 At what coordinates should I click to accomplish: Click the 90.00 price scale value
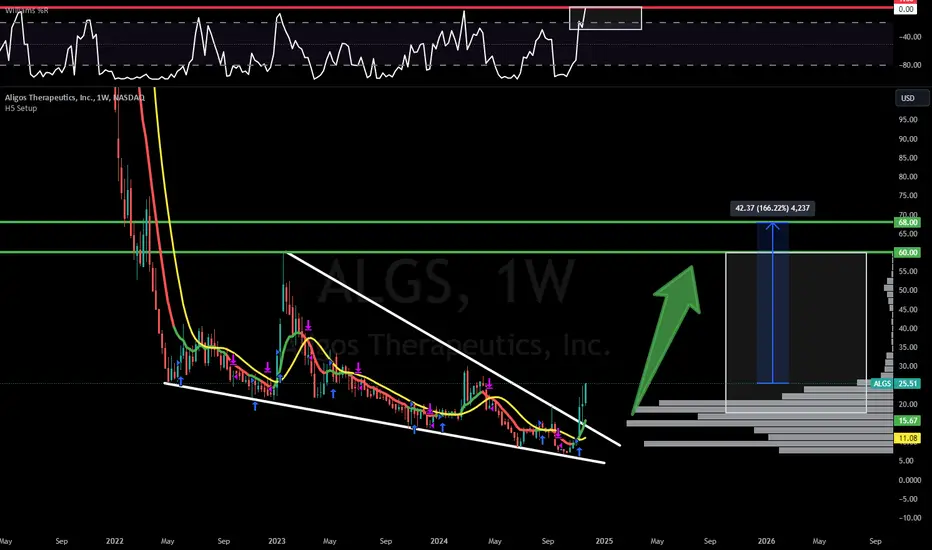pyautogui.click(x=908, y=139)
